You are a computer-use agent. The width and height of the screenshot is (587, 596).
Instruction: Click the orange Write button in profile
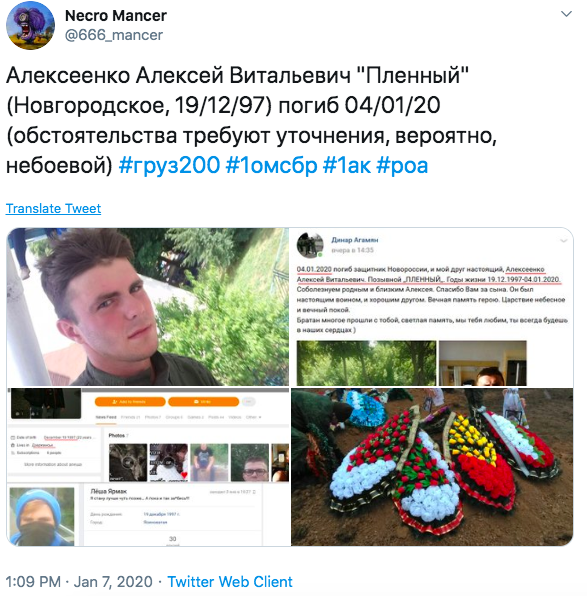click(x=203, y=402)
